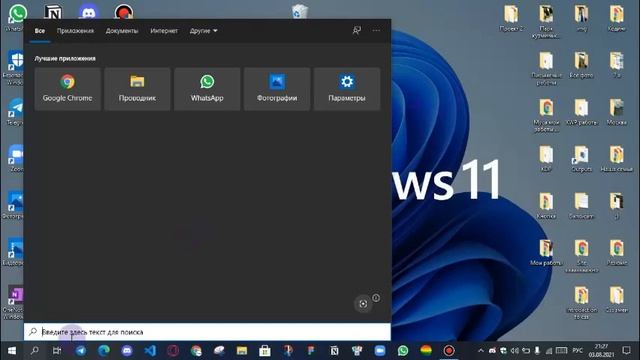Open Microsoft Edge from the taskbar
640x360 pixels.
pyautogui.click(x=104, y=351)
